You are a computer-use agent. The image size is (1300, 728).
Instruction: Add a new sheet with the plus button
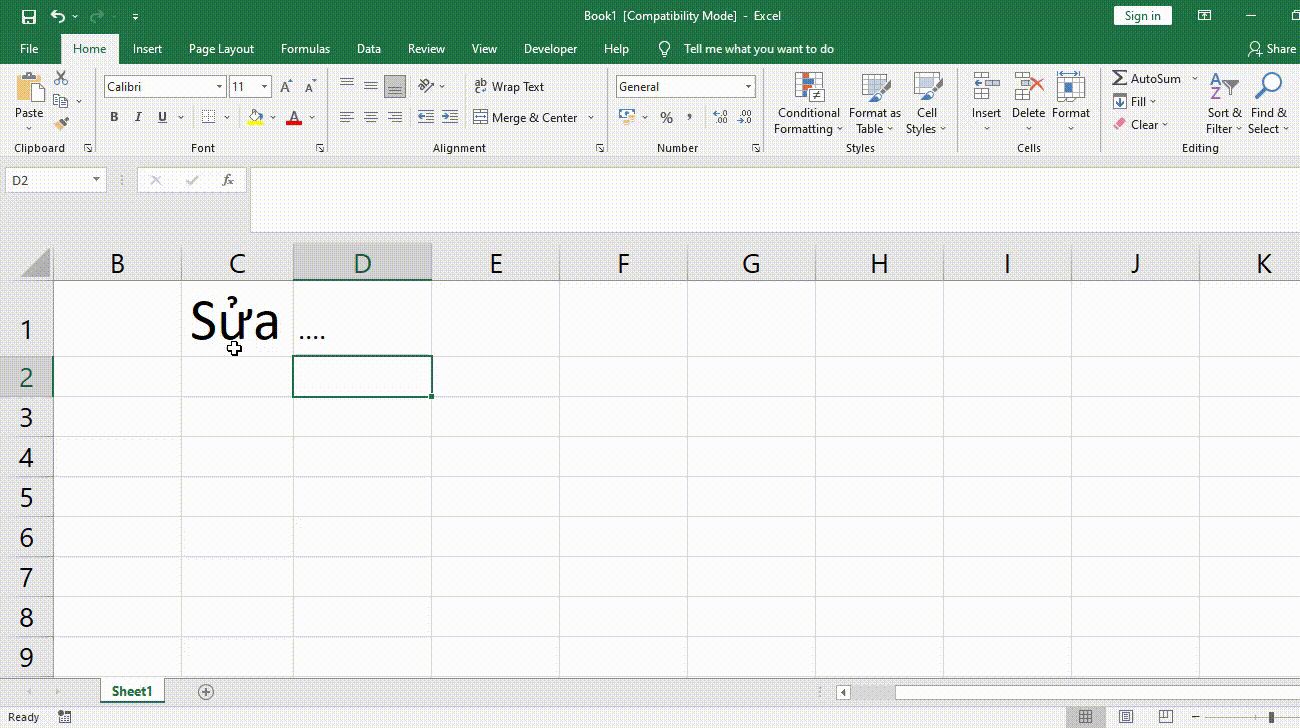206,692
